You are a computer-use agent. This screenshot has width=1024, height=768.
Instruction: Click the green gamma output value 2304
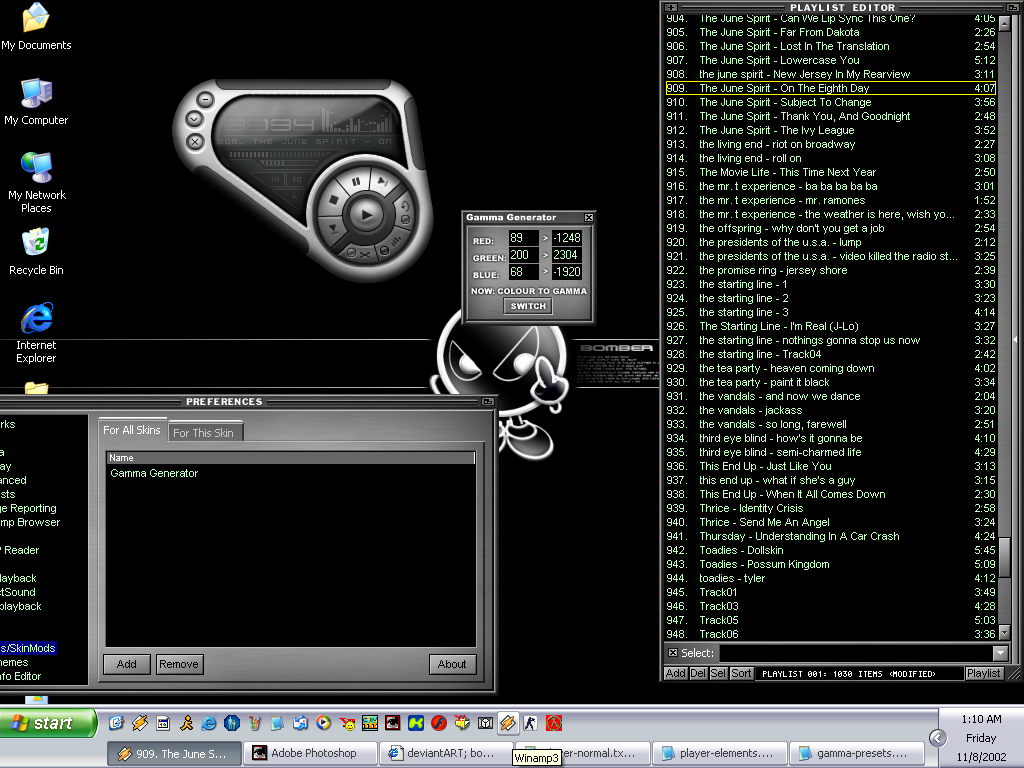[566, 255]
